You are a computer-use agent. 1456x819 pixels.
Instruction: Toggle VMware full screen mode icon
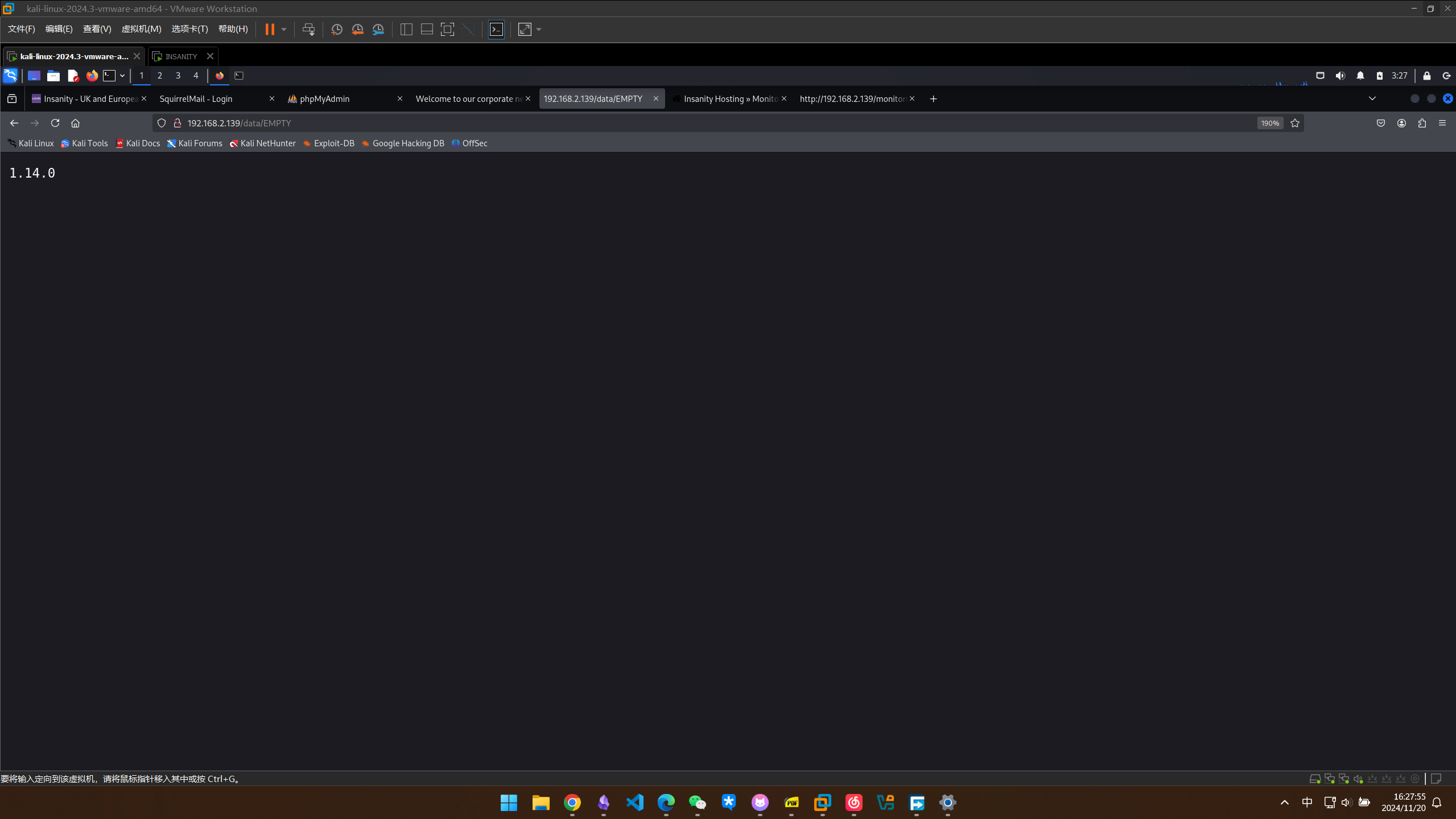[447, 30]
